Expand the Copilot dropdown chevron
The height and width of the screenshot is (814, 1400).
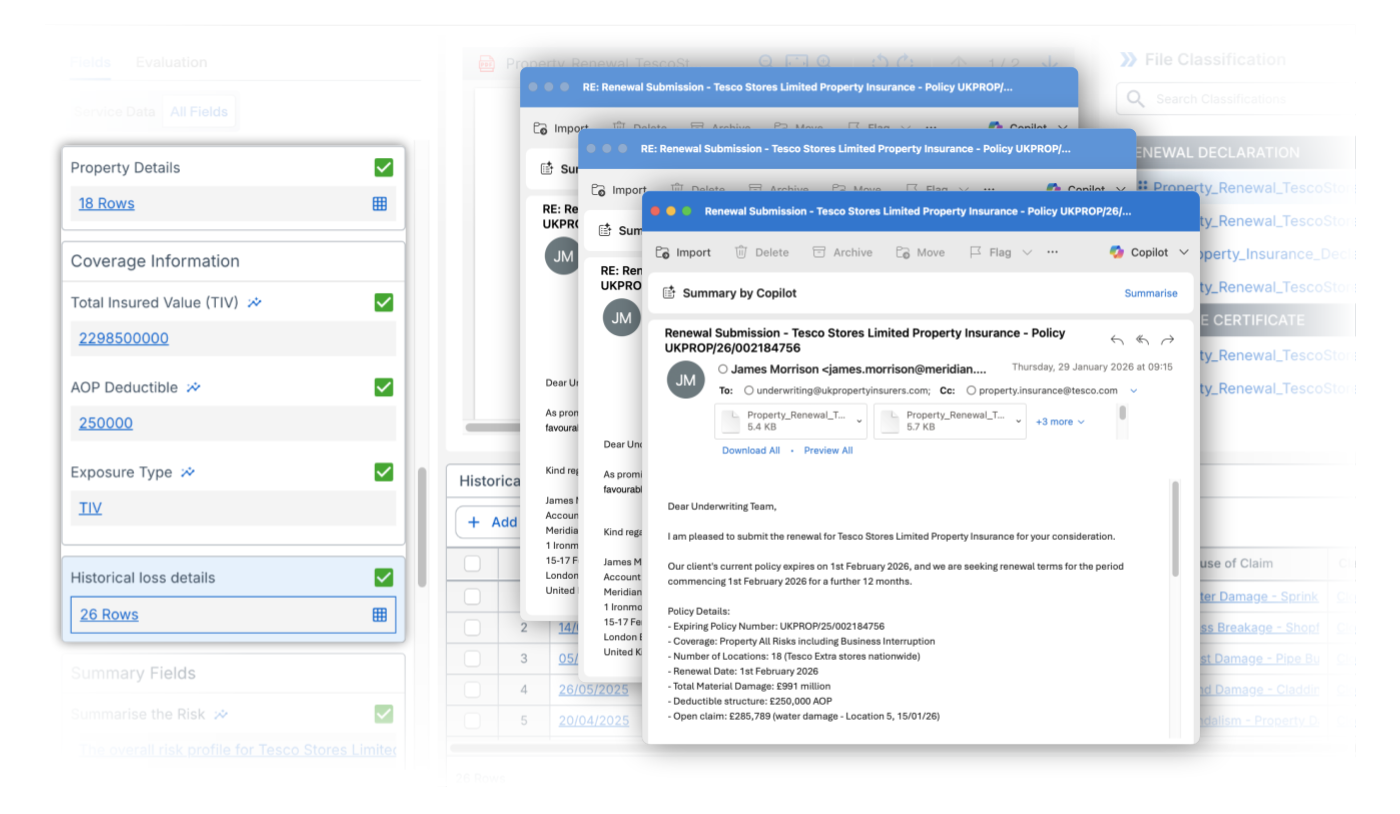pos(1184,252)
